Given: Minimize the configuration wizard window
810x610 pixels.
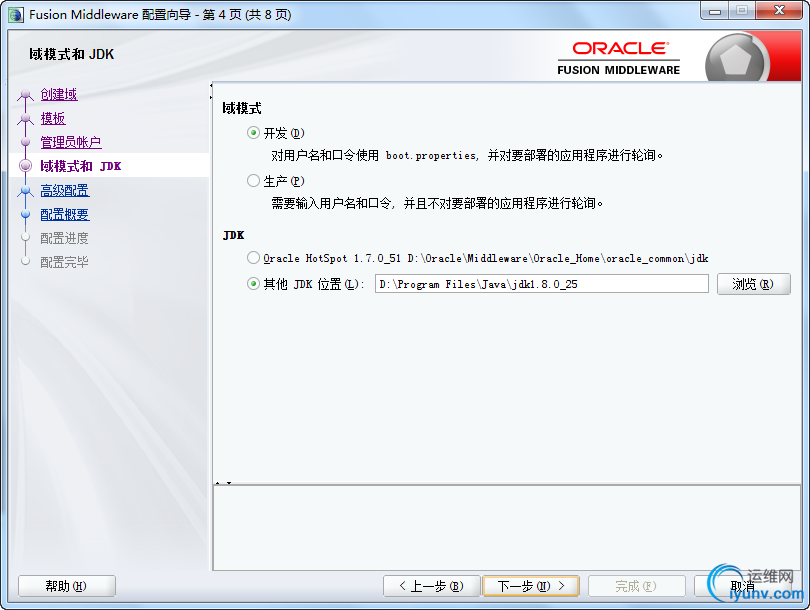Looking at the screenshot, I should pyautogui.click(x=715, y=11).
